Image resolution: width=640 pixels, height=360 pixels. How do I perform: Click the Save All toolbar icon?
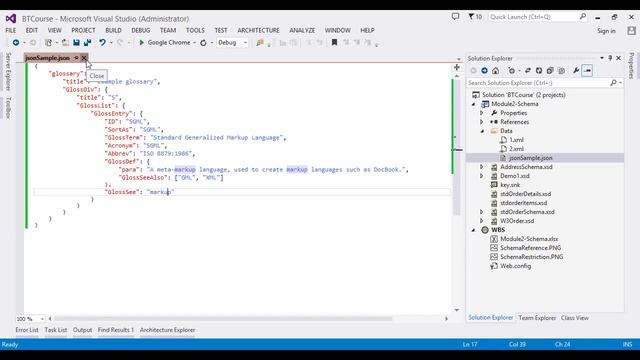coord(87,42)
